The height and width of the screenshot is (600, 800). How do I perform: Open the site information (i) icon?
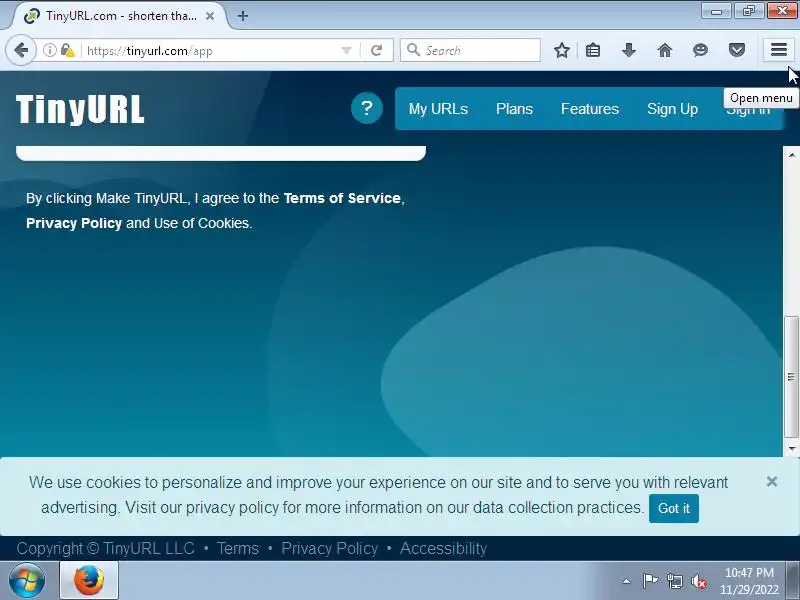(49, 51)
